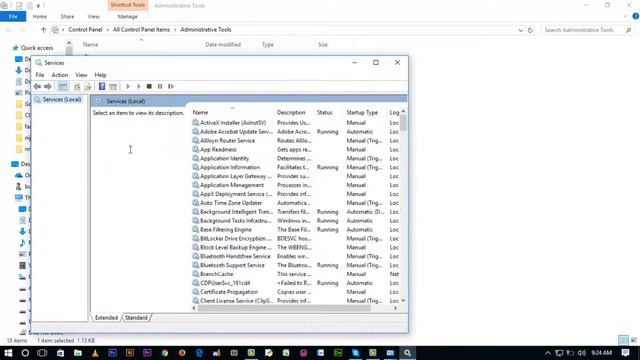This screenshot has width=640, height=360.
Task: Open the View menu in Services
Action: [81, 75]
